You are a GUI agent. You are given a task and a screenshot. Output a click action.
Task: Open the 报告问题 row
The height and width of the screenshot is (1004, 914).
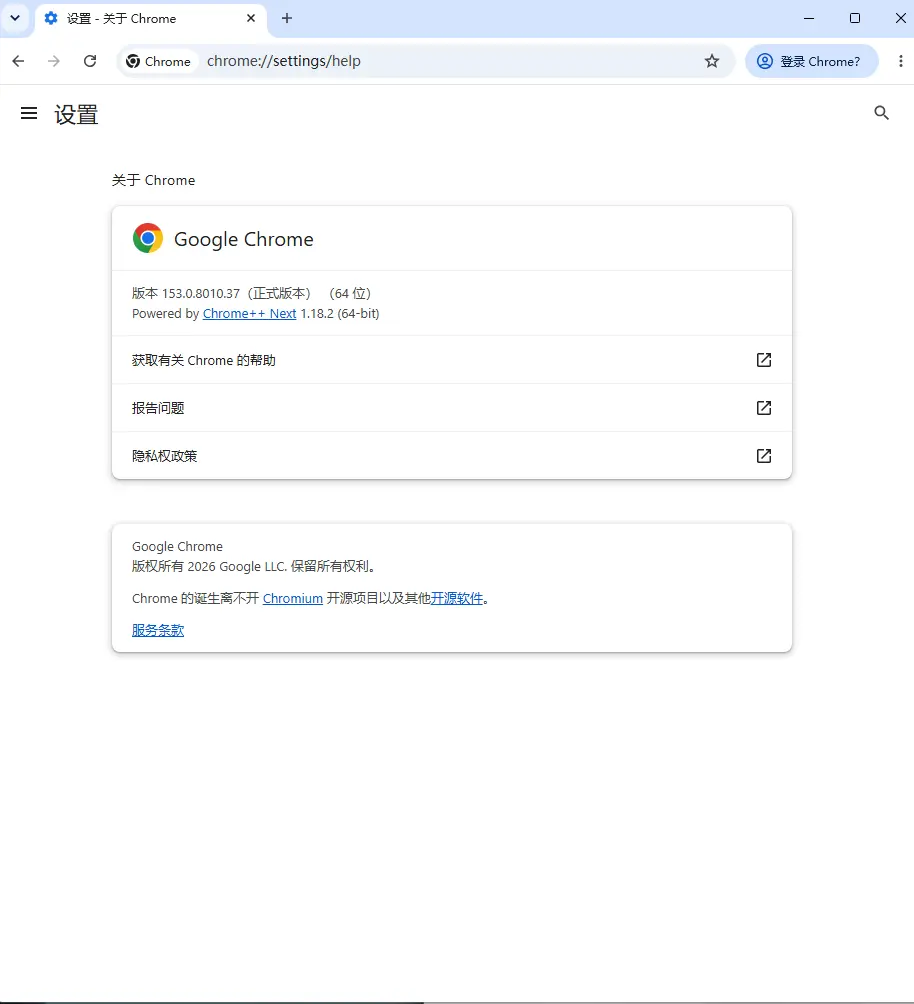click(x=452, y=408)
